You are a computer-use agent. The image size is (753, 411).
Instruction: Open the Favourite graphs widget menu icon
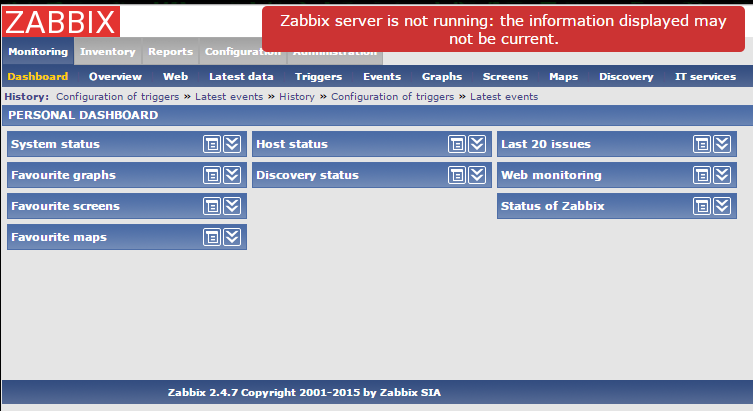(212, 175)
